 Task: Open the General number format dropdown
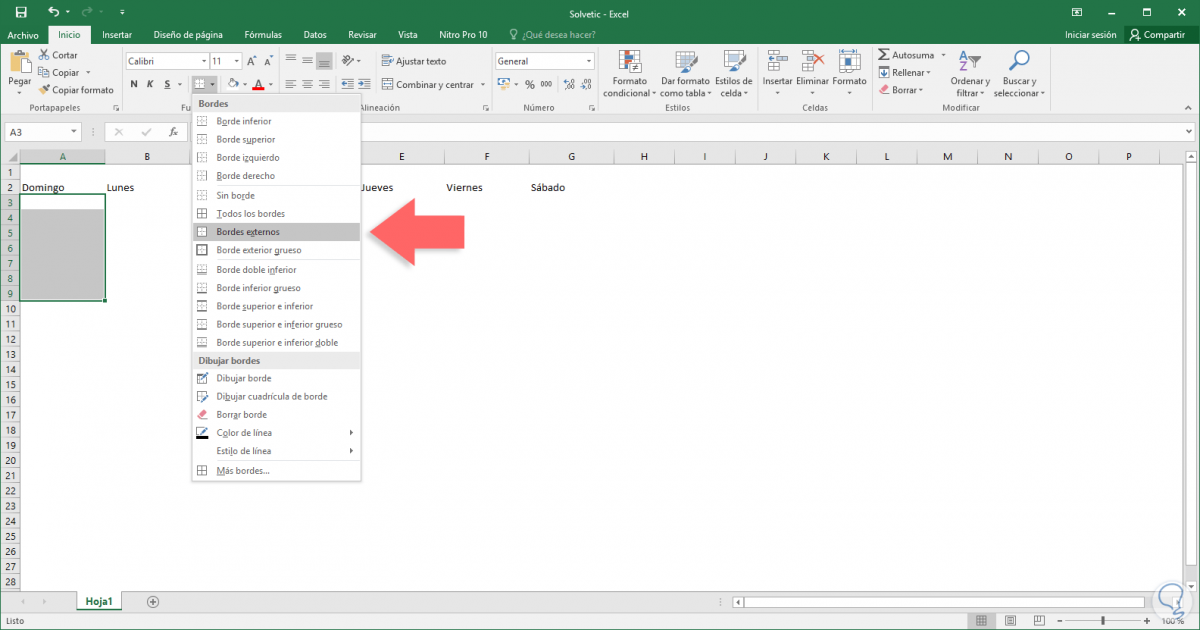point(588,61)
